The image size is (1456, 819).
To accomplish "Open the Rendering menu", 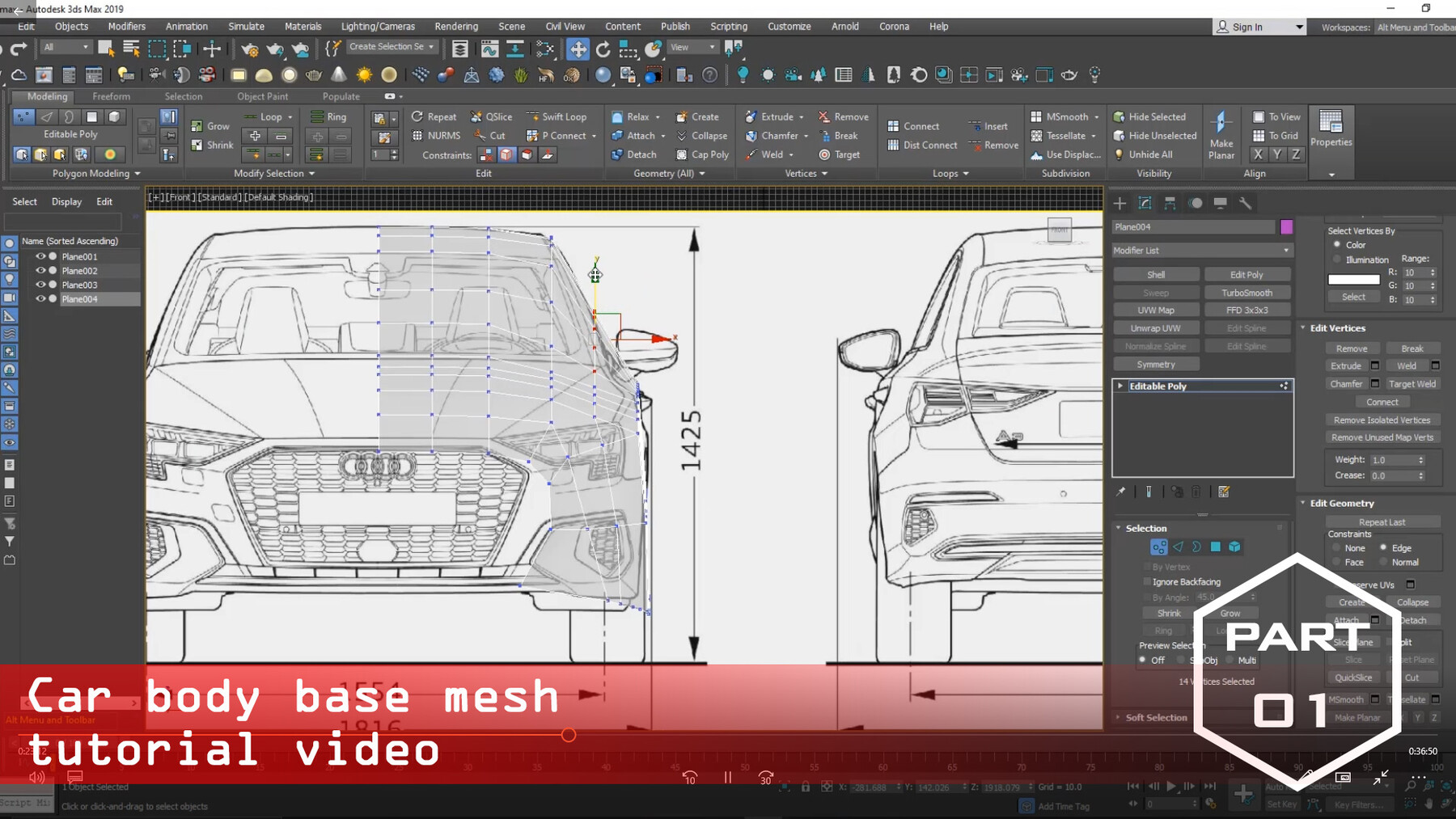I will coord(456,26).
